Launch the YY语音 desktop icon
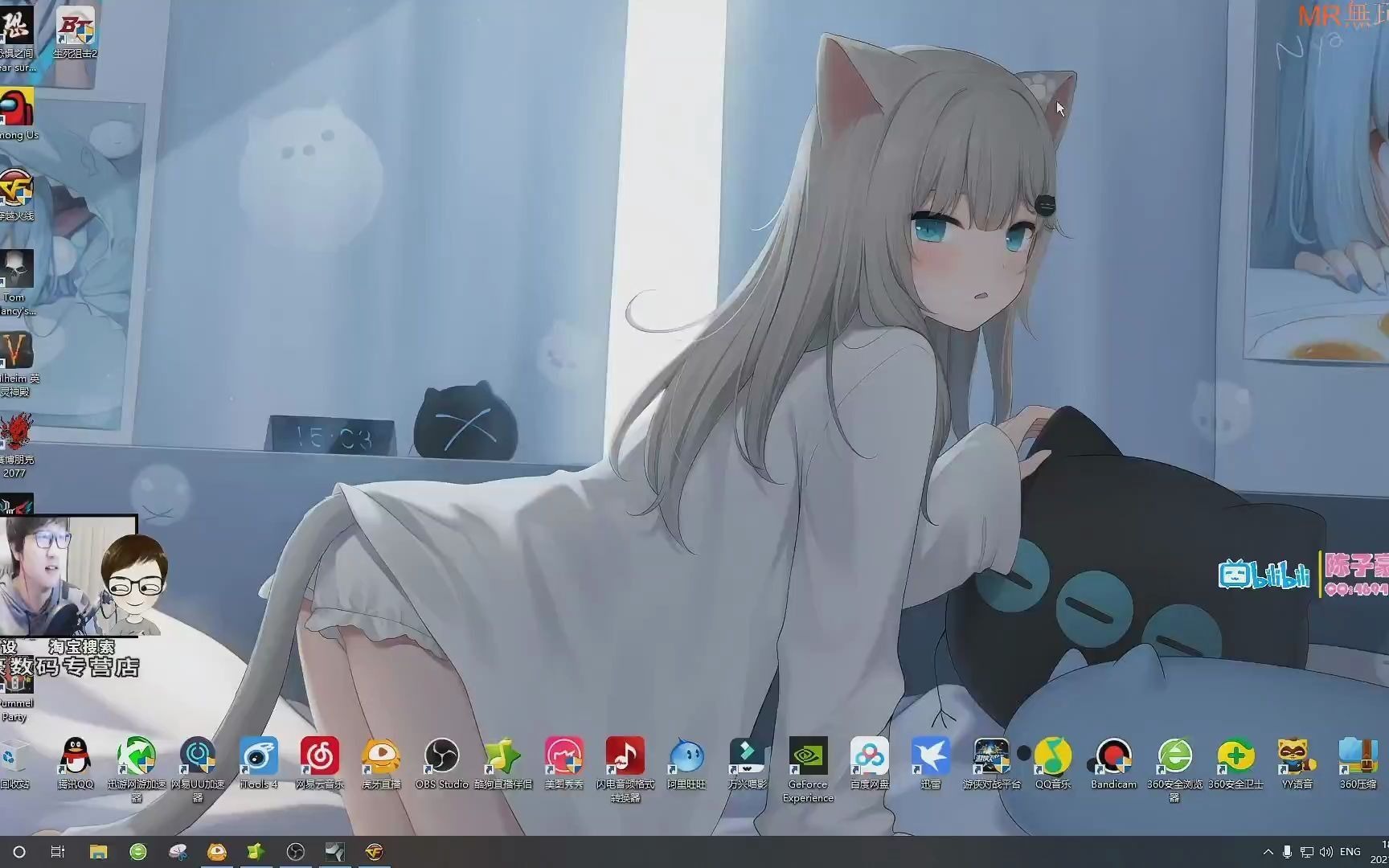This screenshot has height=868, width=1389. (1297, 763)
